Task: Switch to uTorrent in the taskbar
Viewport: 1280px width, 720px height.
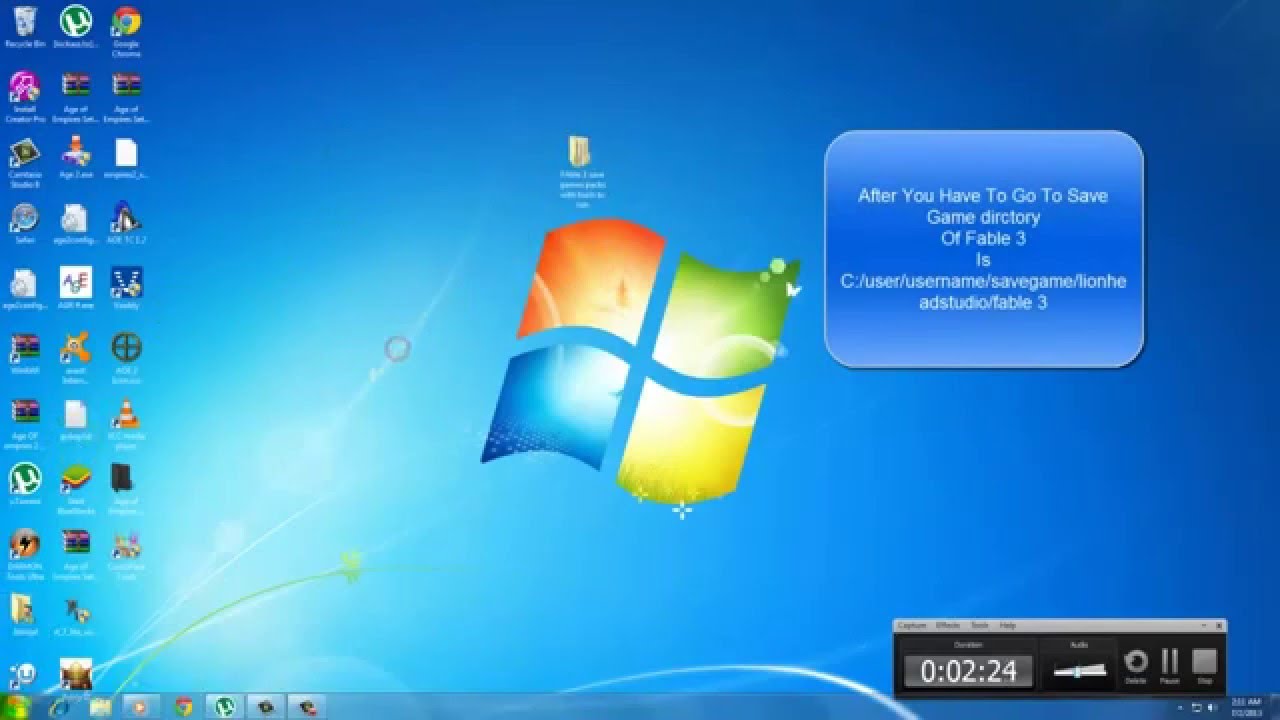Action: point(223,707)
